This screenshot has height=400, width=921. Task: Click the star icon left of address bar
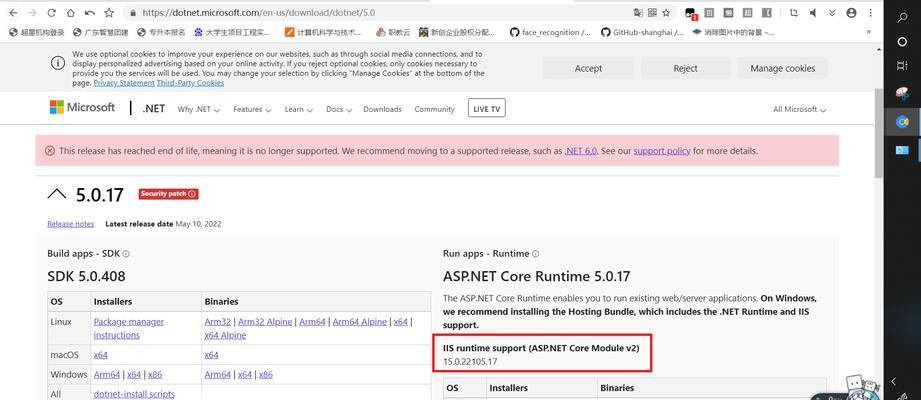click(109, 12)
